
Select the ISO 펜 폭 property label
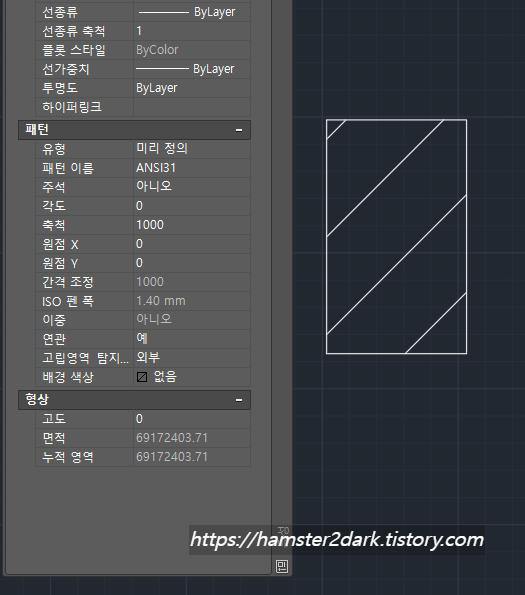[68, 301]
